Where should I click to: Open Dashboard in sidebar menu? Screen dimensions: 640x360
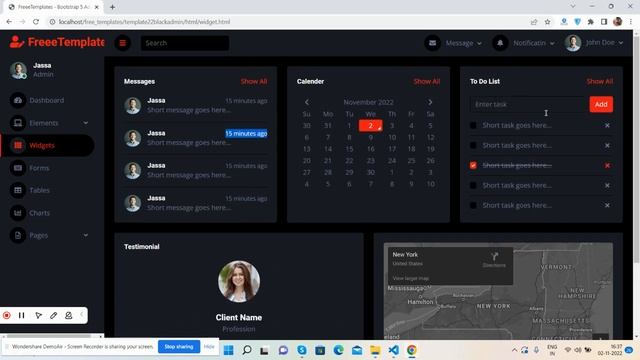[47, 100]
